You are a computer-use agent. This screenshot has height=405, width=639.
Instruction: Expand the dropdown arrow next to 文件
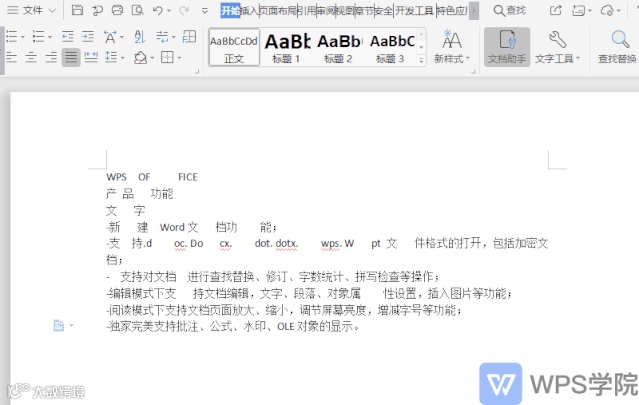tap(52, 11)
